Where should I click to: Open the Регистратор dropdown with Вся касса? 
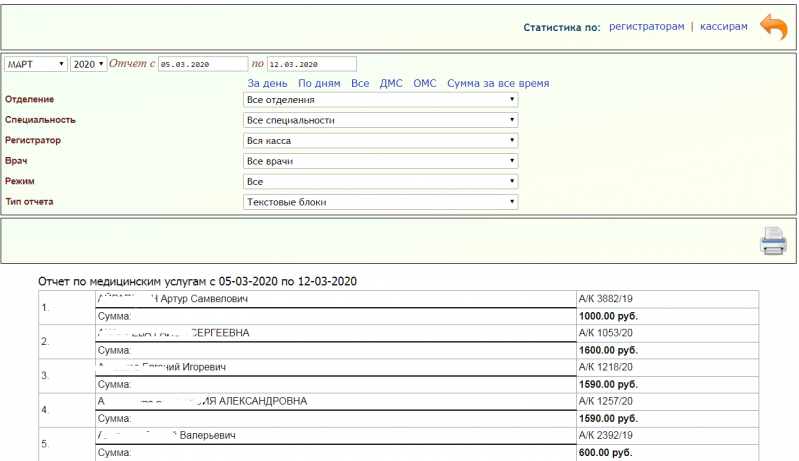pos(381,141)
